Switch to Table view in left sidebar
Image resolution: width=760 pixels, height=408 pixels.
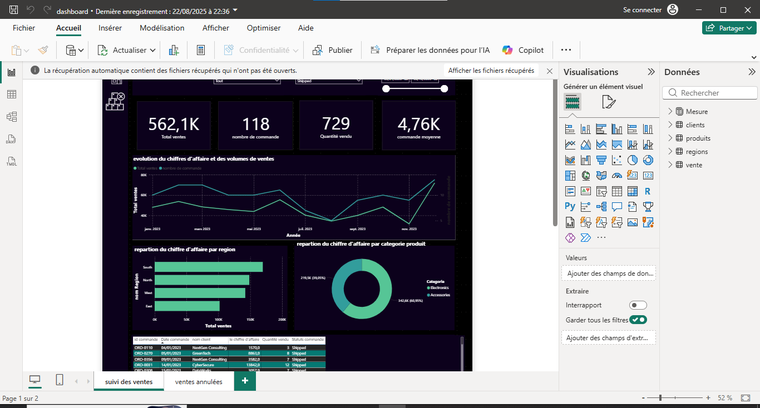[x=12, y=94]
